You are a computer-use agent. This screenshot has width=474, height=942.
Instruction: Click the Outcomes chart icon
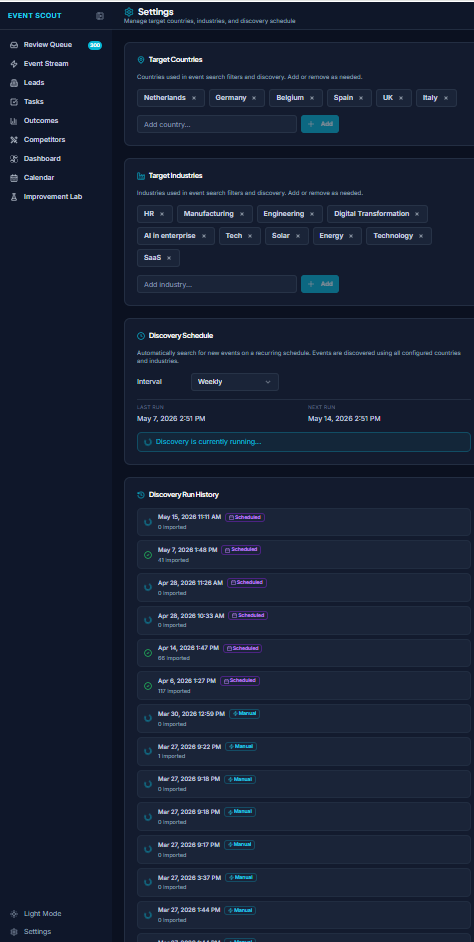[14, 121]
